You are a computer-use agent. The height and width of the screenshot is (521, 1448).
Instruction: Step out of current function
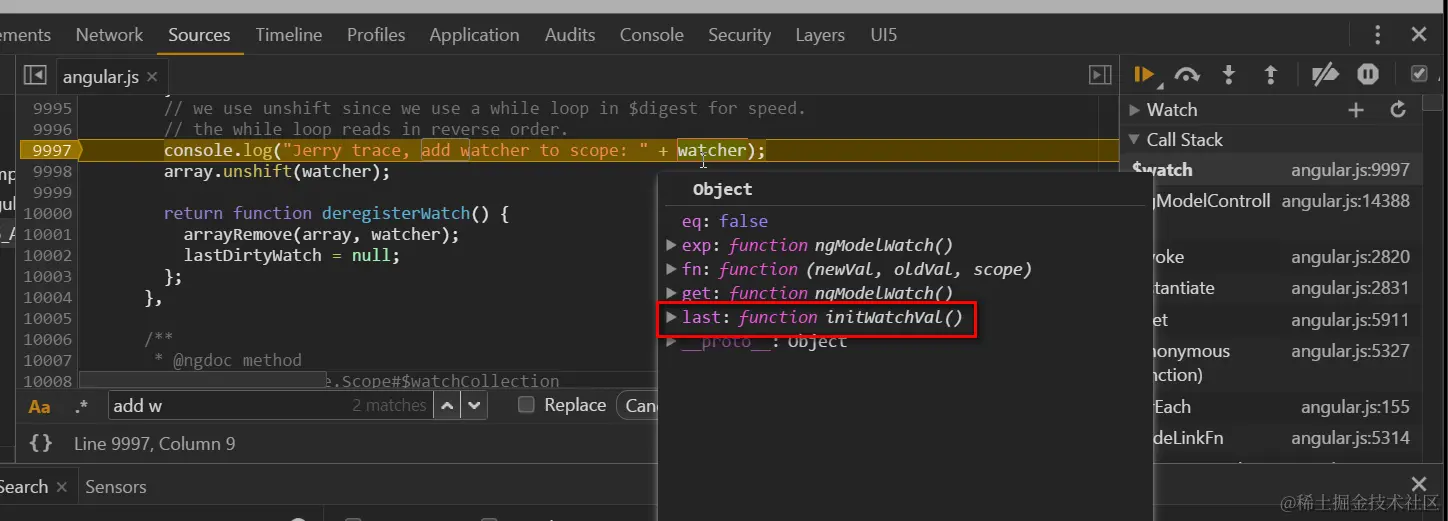(x=1271, y=75)
